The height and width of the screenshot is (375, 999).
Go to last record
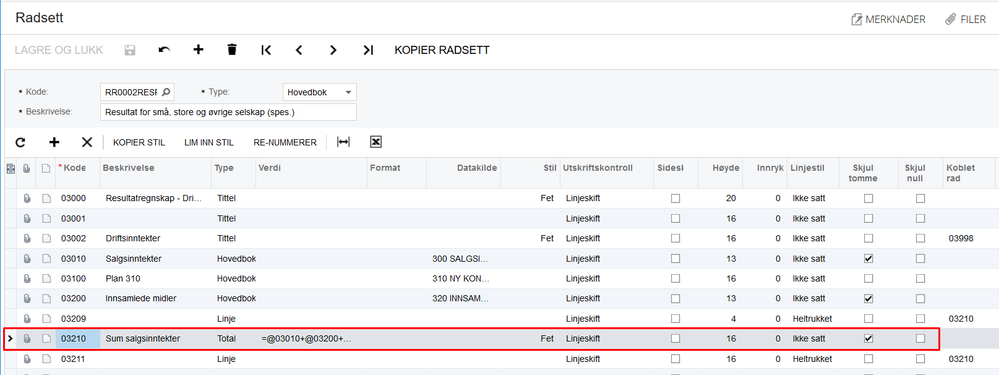[368, 50]
